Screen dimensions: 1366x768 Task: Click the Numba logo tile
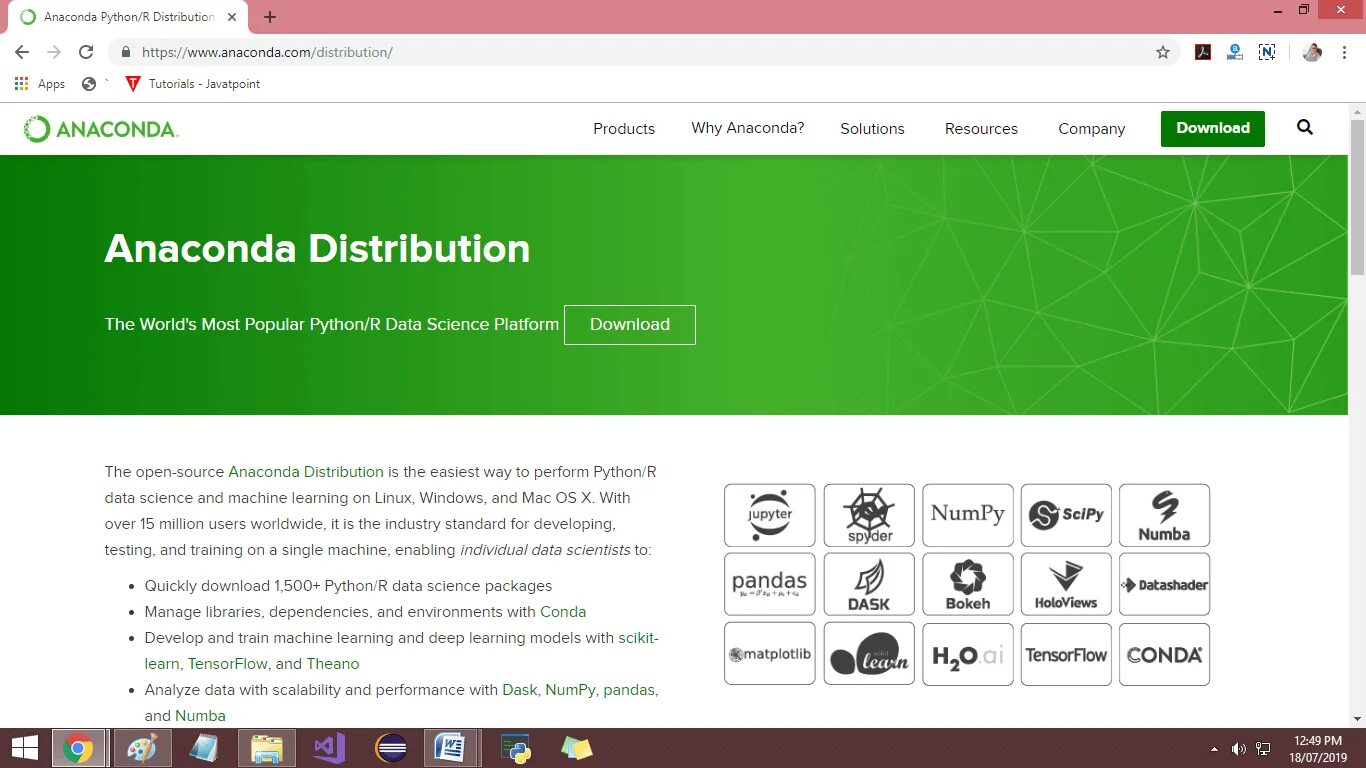tap(1164, 516)
